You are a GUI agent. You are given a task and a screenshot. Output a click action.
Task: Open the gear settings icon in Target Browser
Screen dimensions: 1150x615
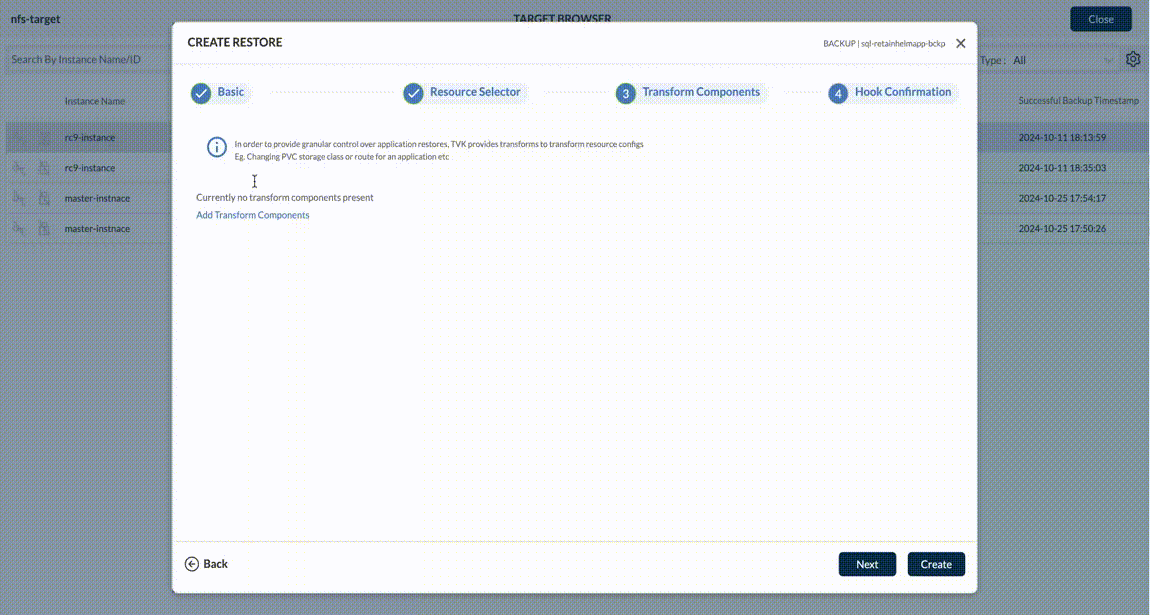point(1133,60)
